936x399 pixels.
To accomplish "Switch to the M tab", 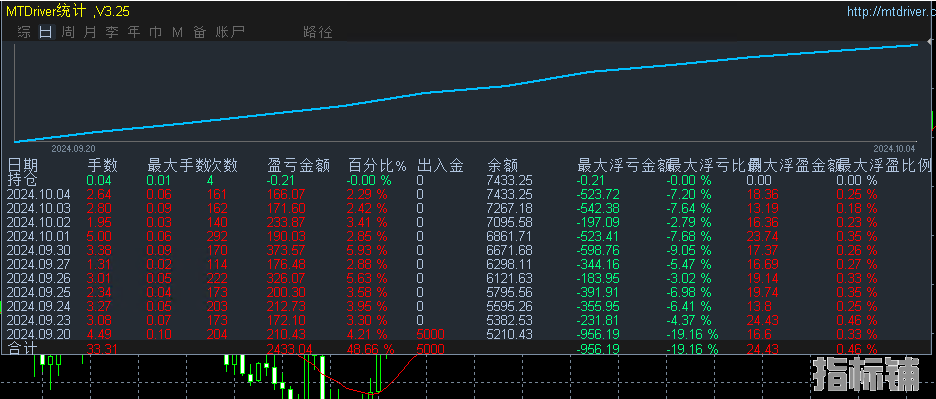I will (177, 32).
